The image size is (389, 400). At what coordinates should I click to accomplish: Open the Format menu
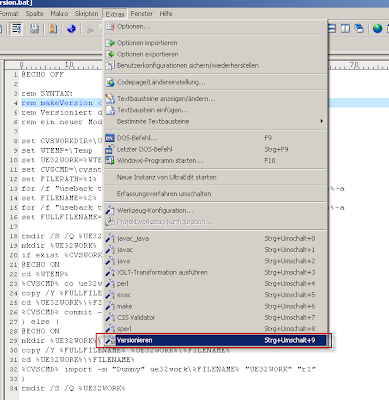pos(9,14)
